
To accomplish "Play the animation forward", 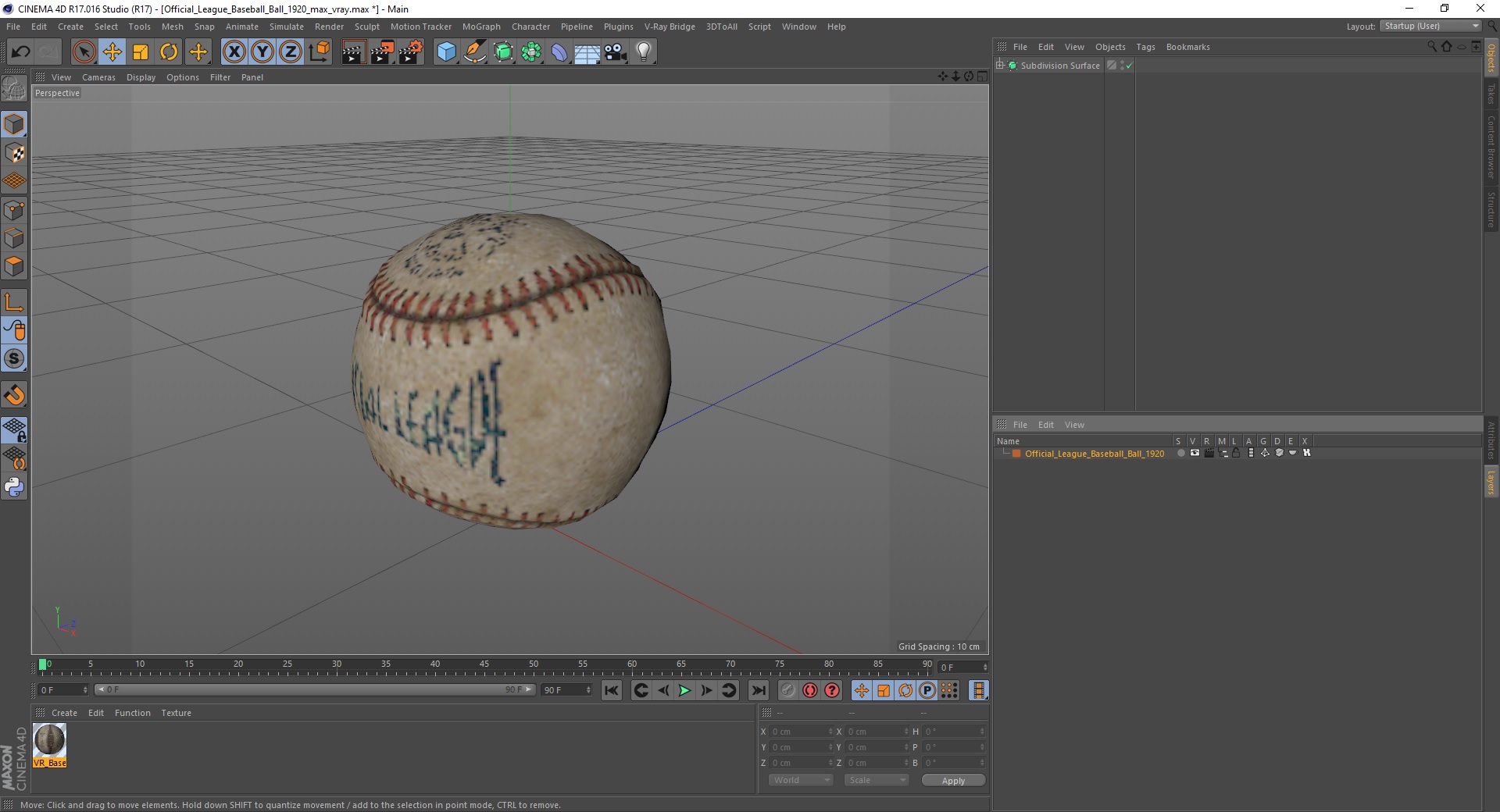I will click(x=684, y=690).
